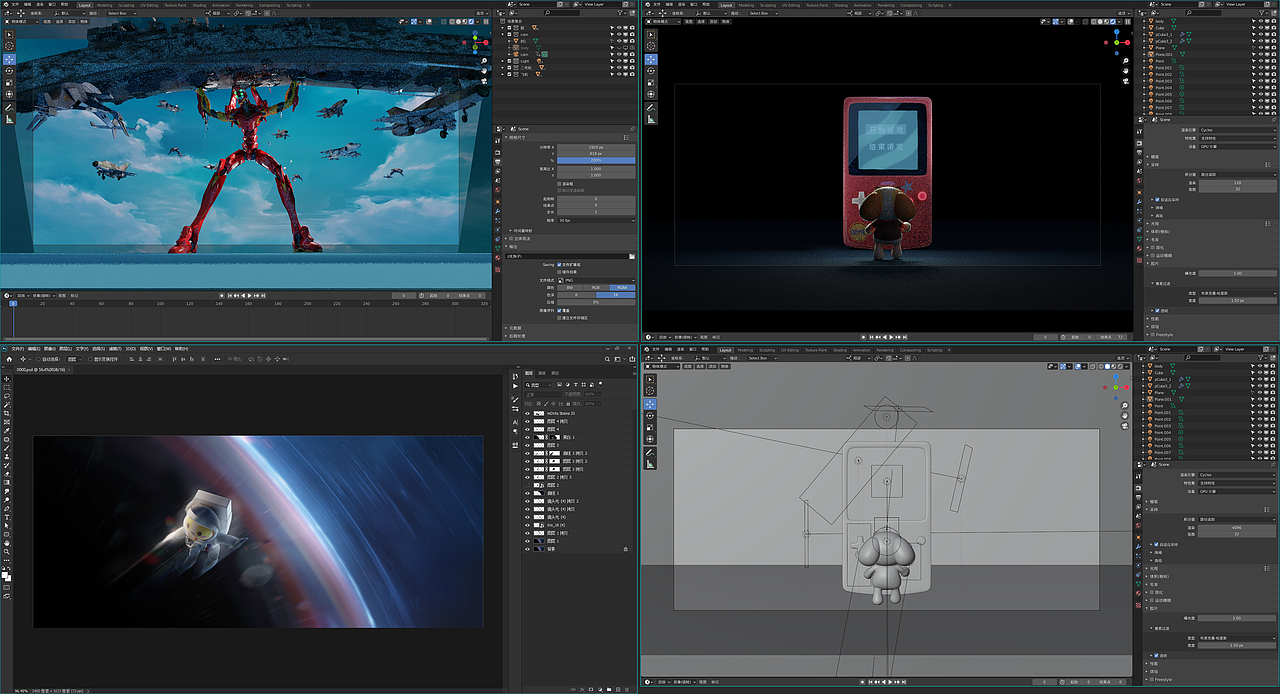Select the Rotate tool in the robot scene Blender toolbar

pyautogui.click(x=9, y=71)
